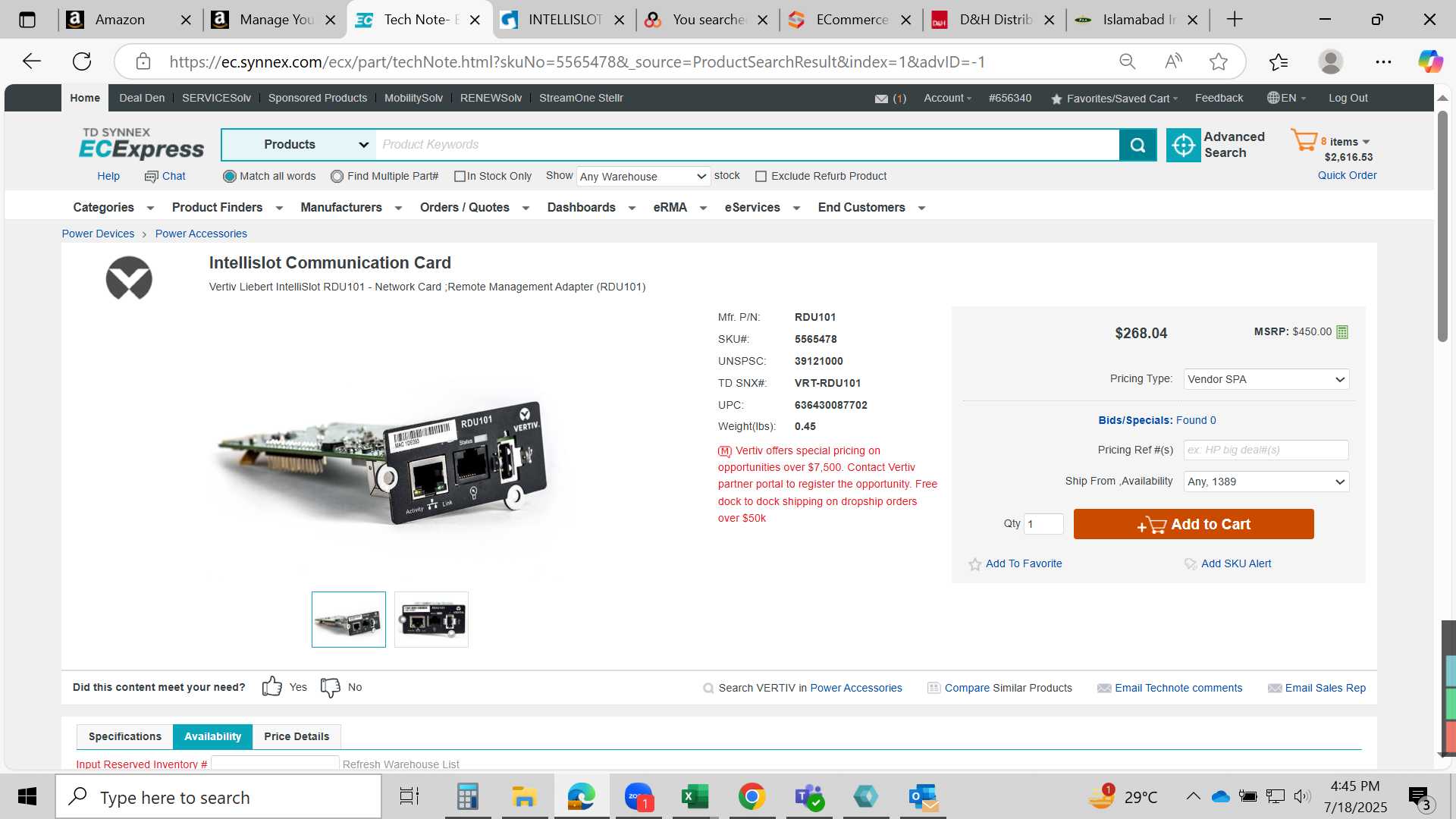Open Orders / Quotes menu
The height and width of the screenshot is (819, 1456).
[474, 208]
